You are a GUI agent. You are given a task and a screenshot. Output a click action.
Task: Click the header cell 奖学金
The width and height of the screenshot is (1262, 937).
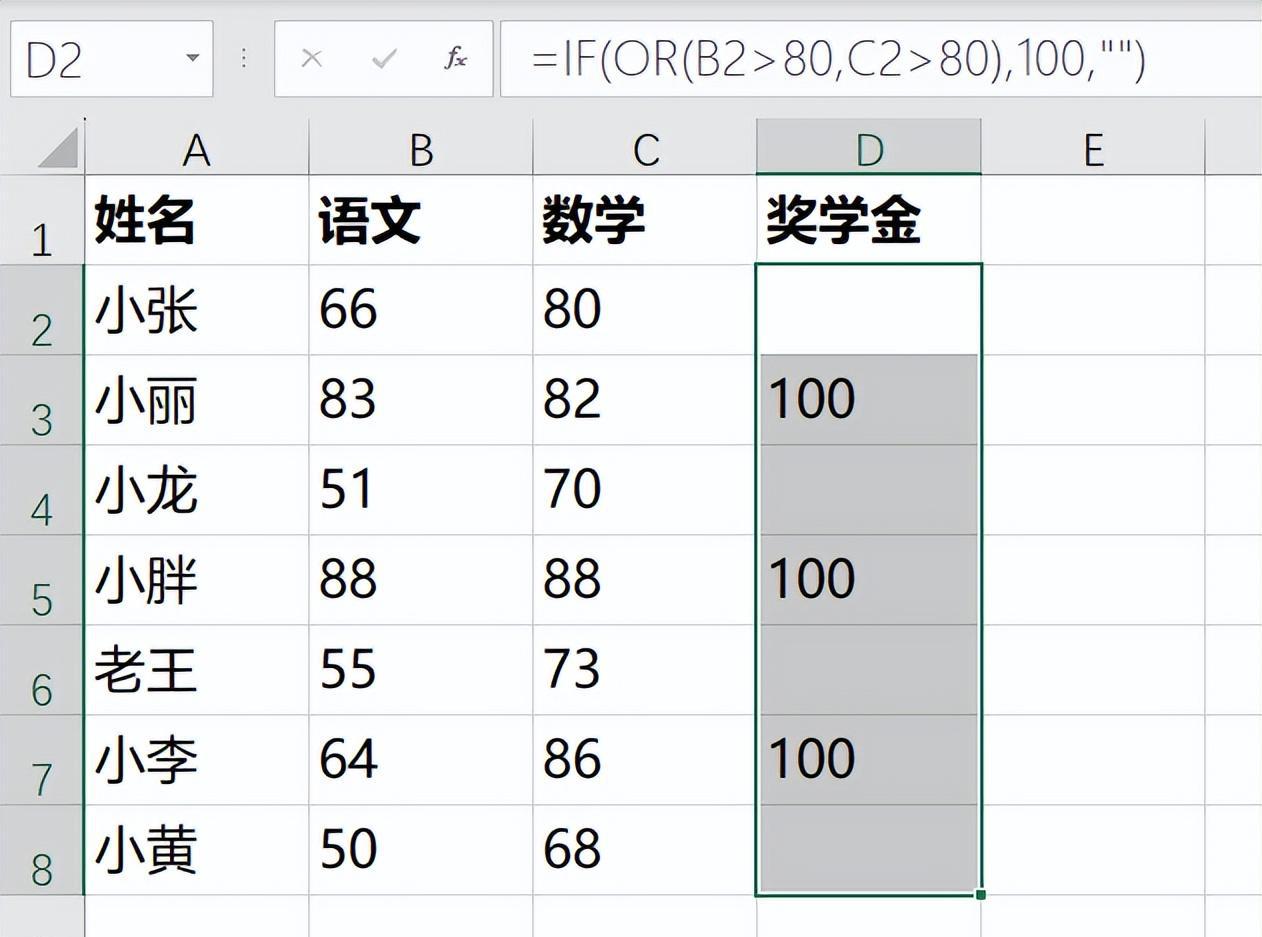point(869,220)
